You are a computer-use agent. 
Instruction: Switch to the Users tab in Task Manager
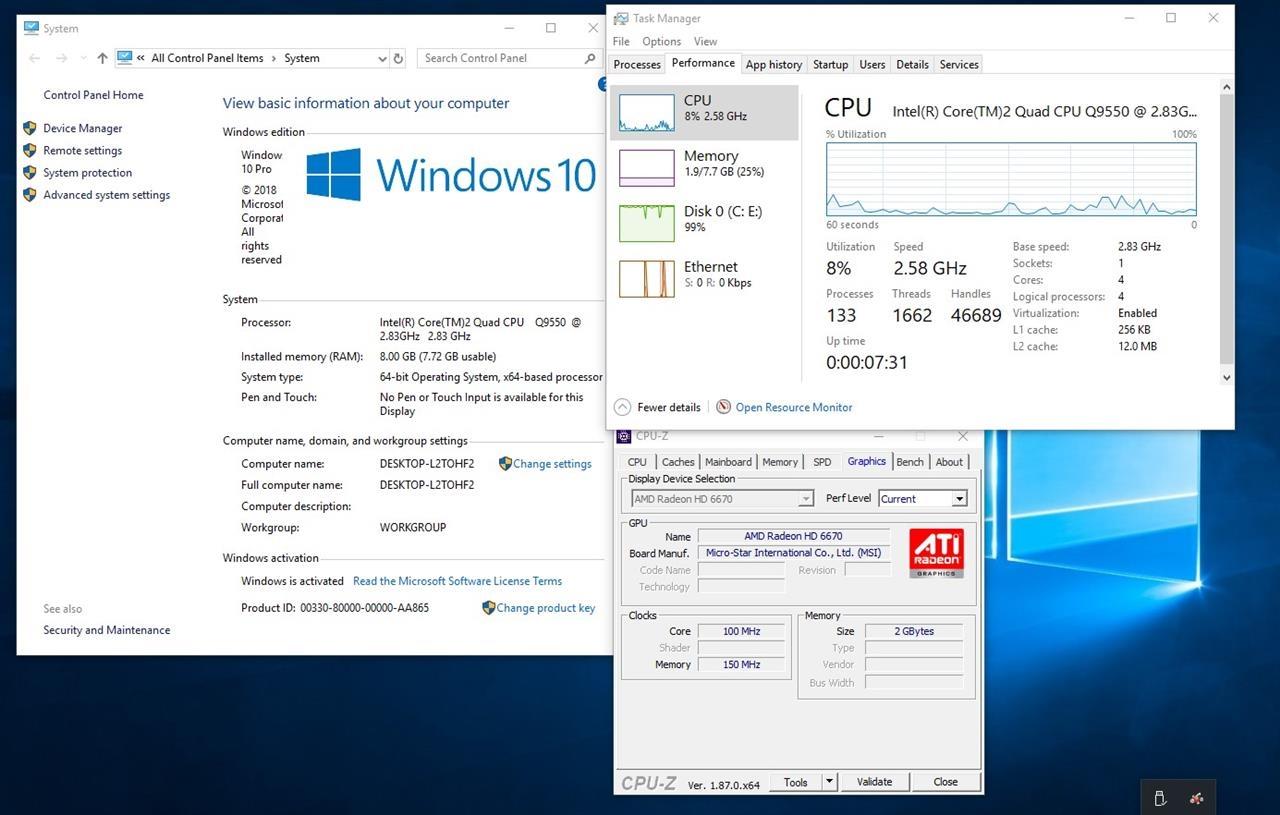click(872, 64)
